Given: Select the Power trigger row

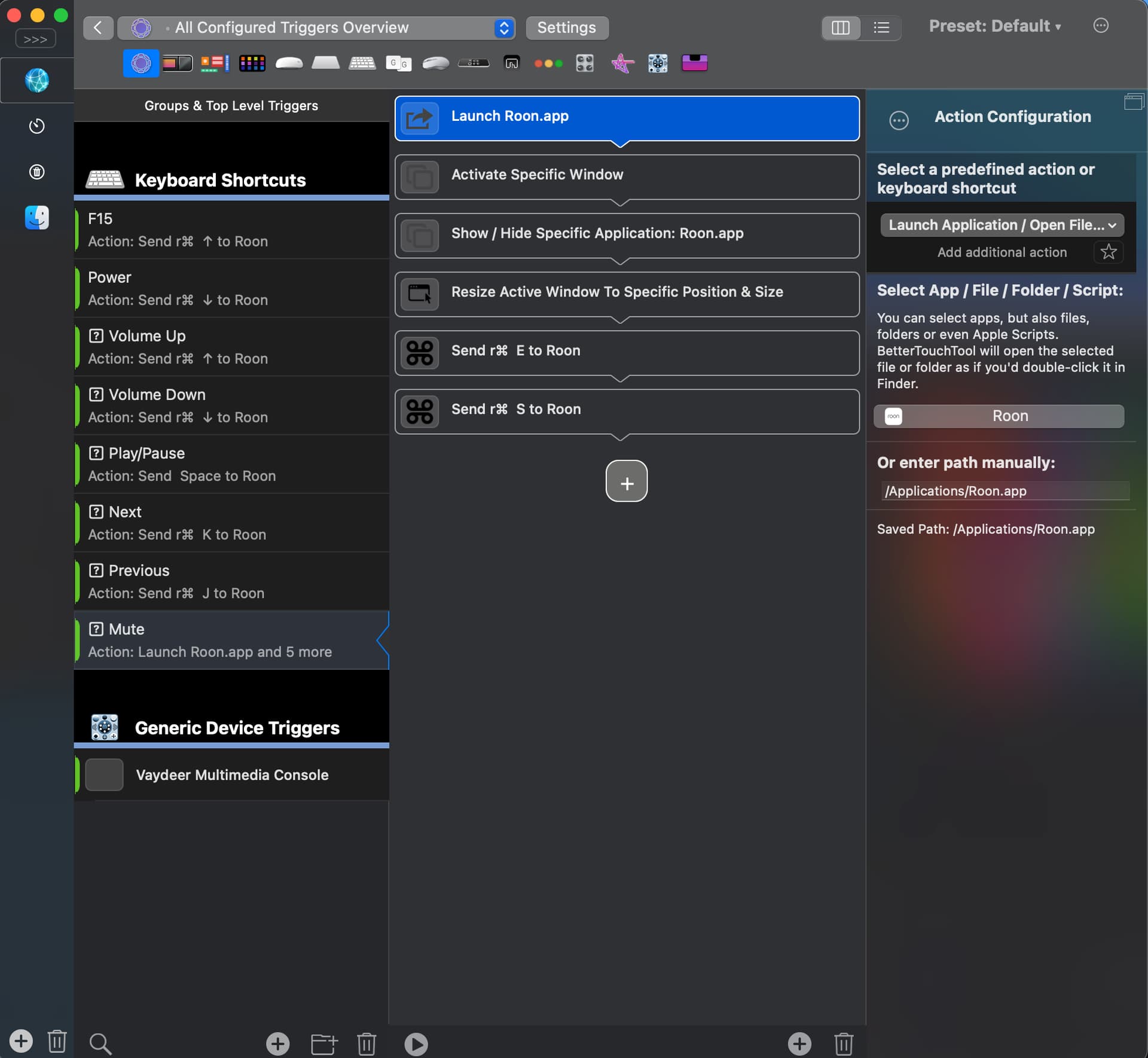Looking at the screenshot, I should coord(232,288).
